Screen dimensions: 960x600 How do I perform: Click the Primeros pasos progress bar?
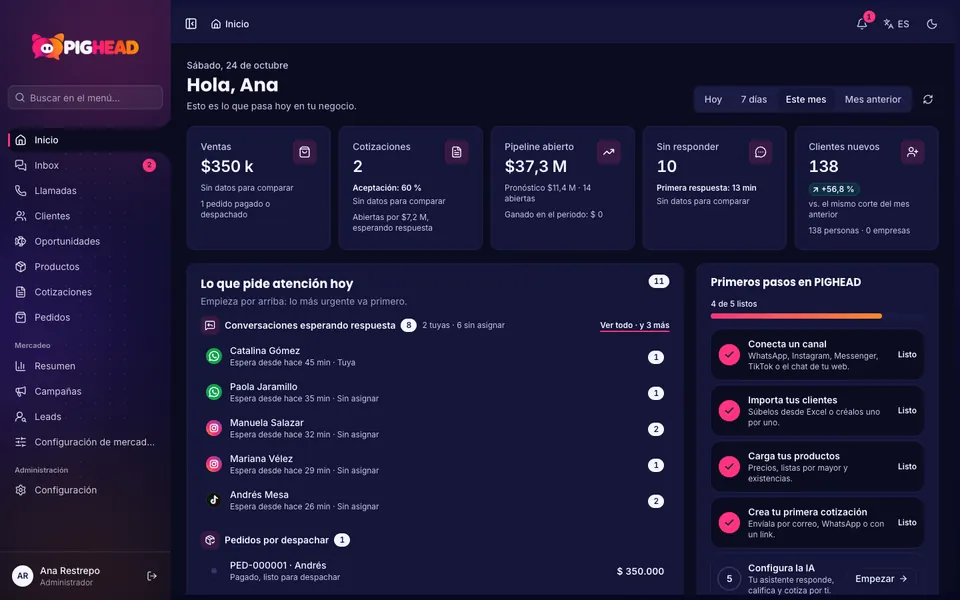(817, 316)
